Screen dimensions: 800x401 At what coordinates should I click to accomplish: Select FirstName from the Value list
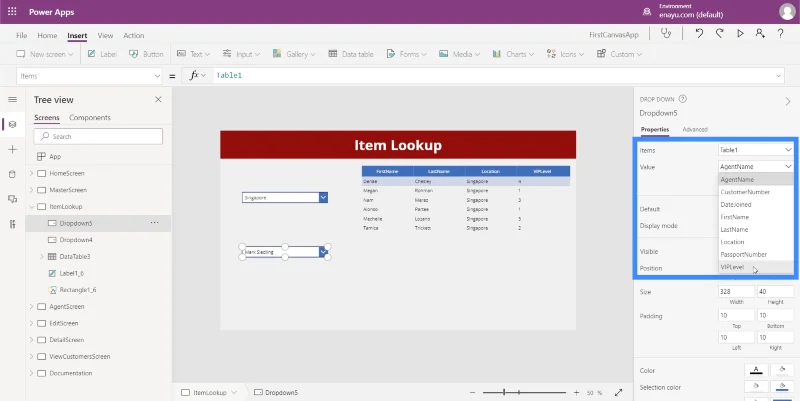[756, 217]
